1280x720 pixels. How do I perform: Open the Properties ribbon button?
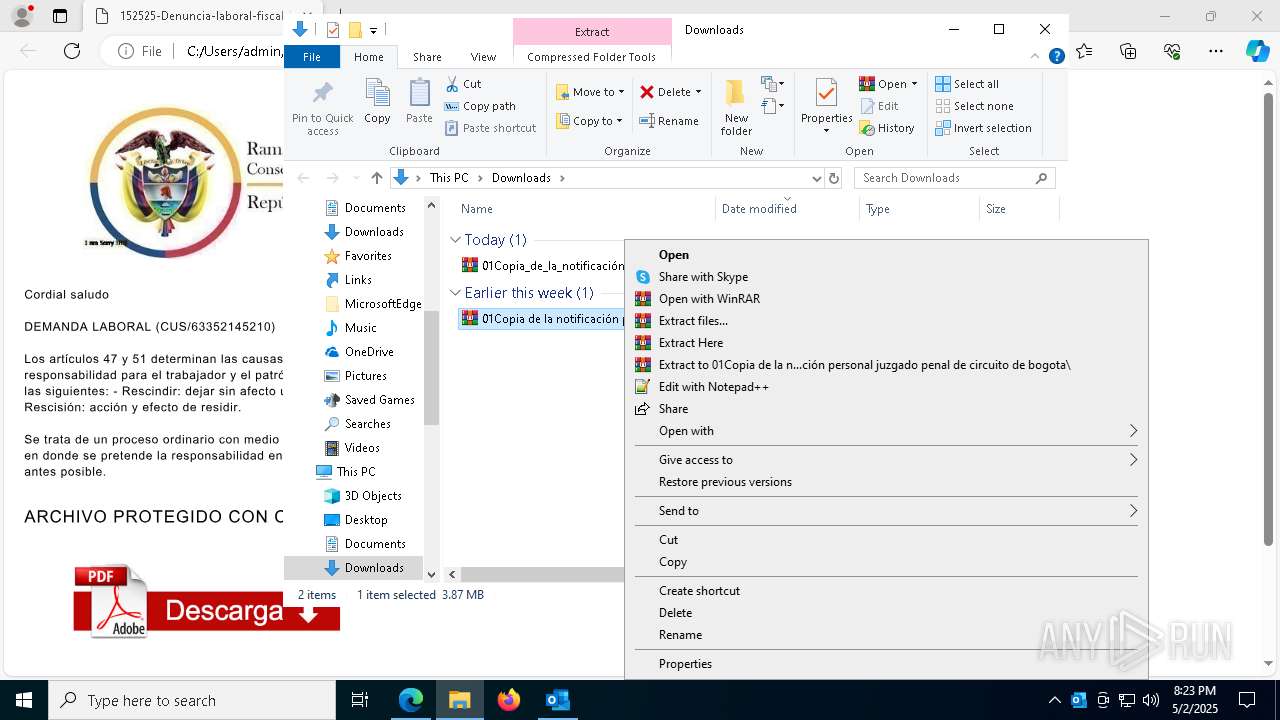pyautogui.click(x=826, y=106)
